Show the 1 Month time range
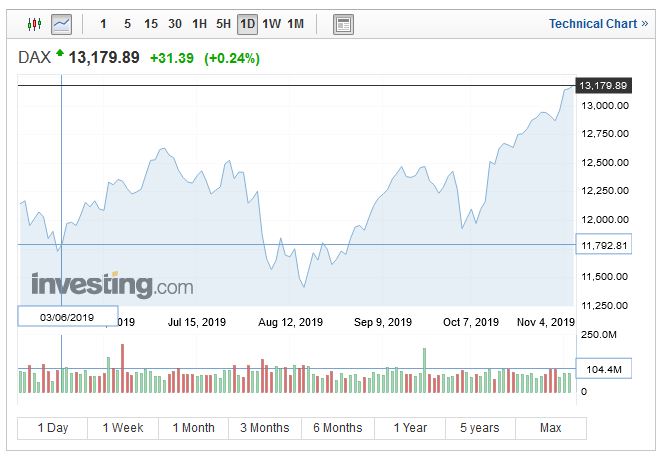 (193, 428)
